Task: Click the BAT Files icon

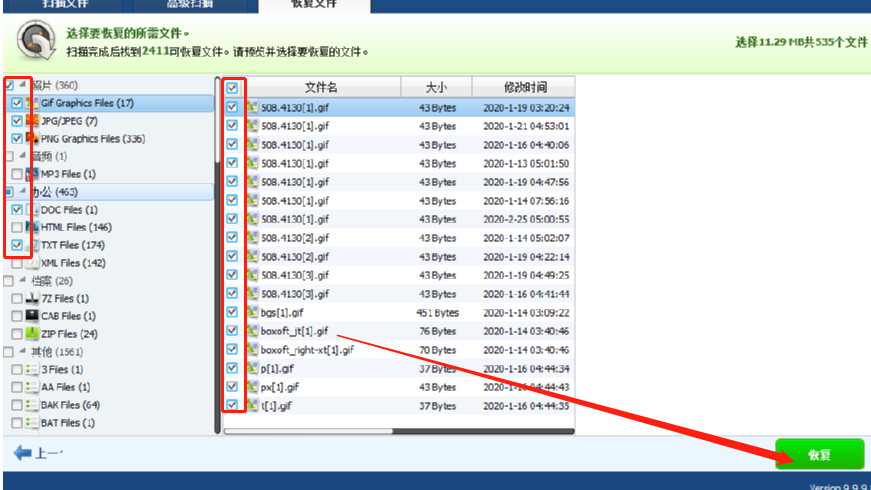Action: pyautogui.click(x=32, y=423)
